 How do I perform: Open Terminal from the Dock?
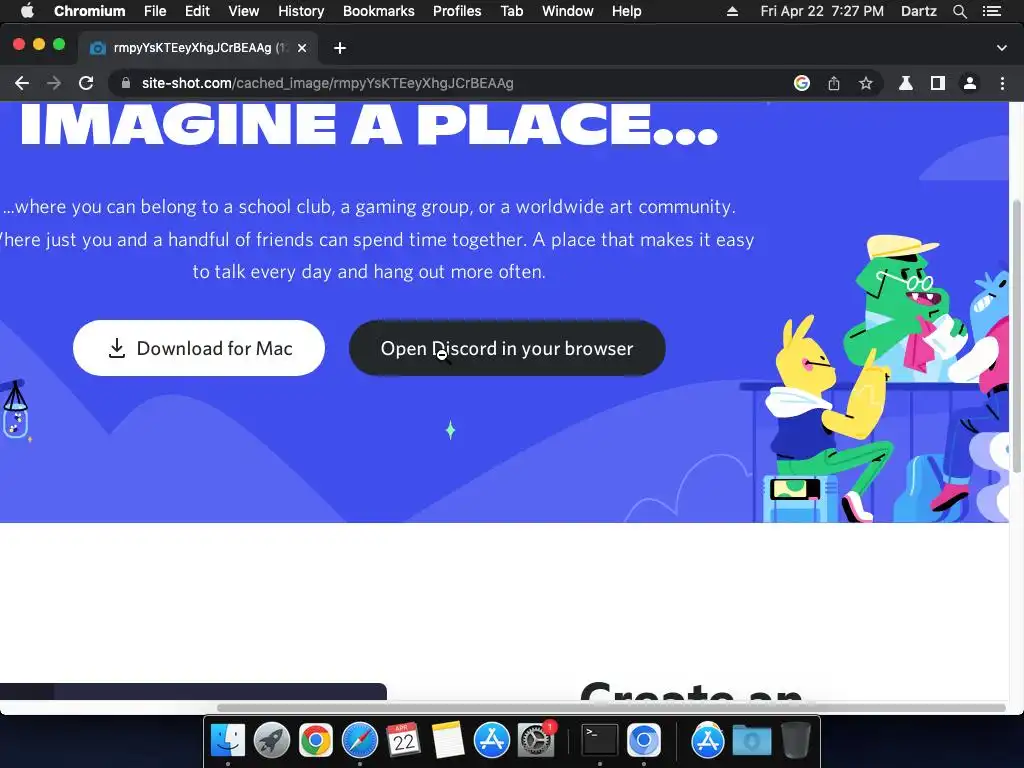600,740
